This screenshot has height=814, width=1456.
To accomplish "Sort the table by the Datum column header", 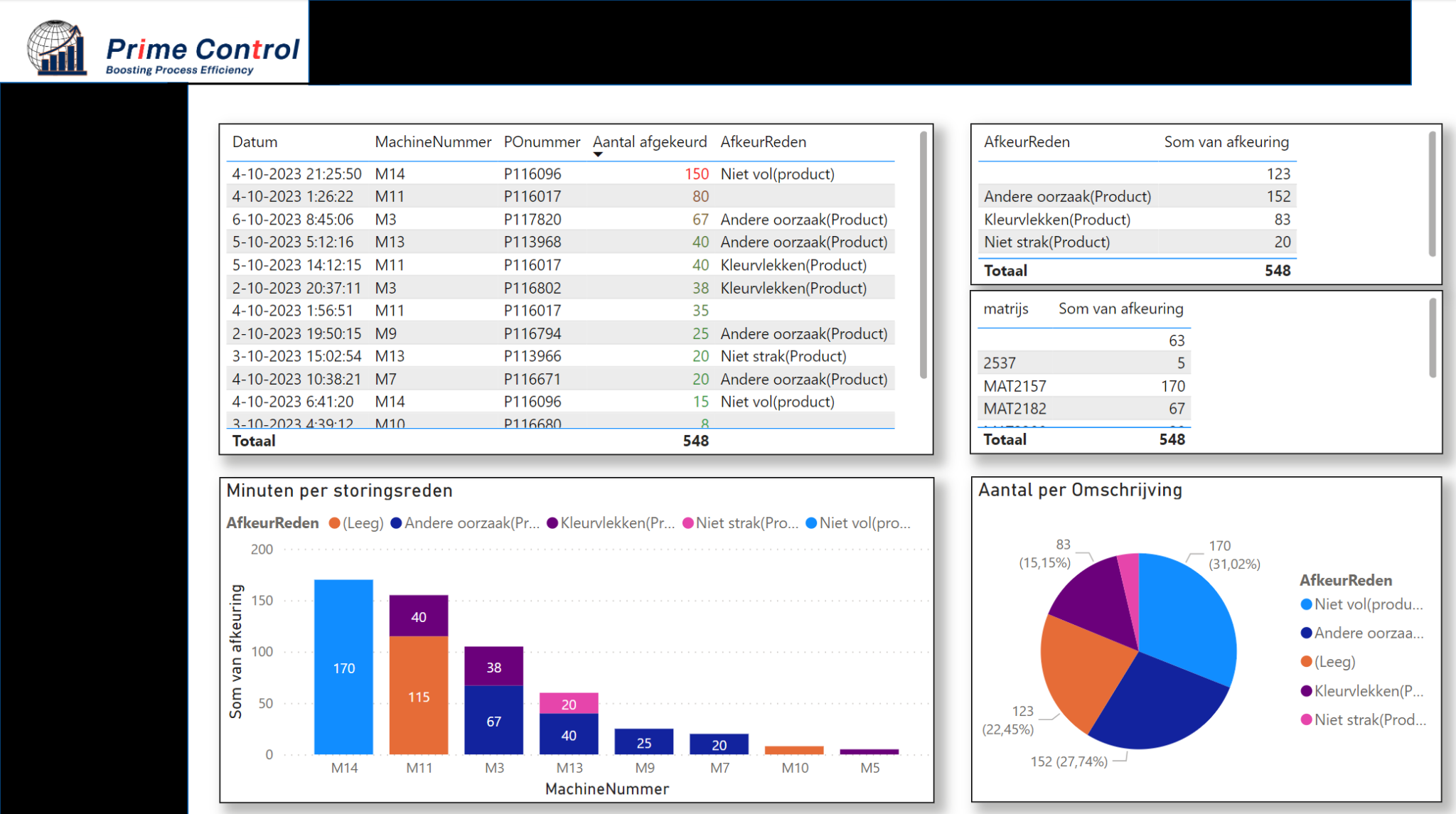I will tap(254, 141).
